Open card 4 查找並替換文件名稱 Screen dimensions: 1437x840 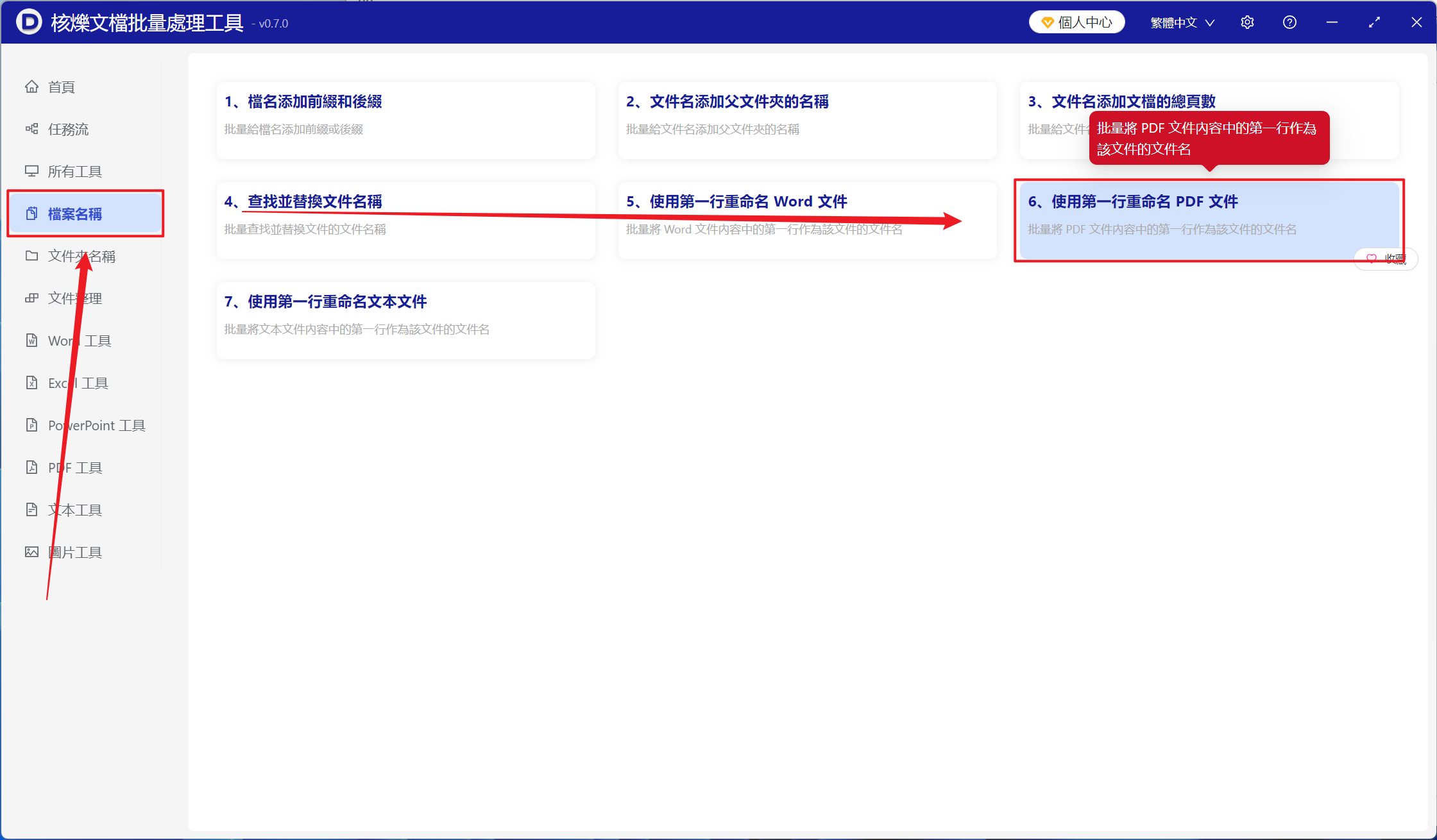(405, 221)
